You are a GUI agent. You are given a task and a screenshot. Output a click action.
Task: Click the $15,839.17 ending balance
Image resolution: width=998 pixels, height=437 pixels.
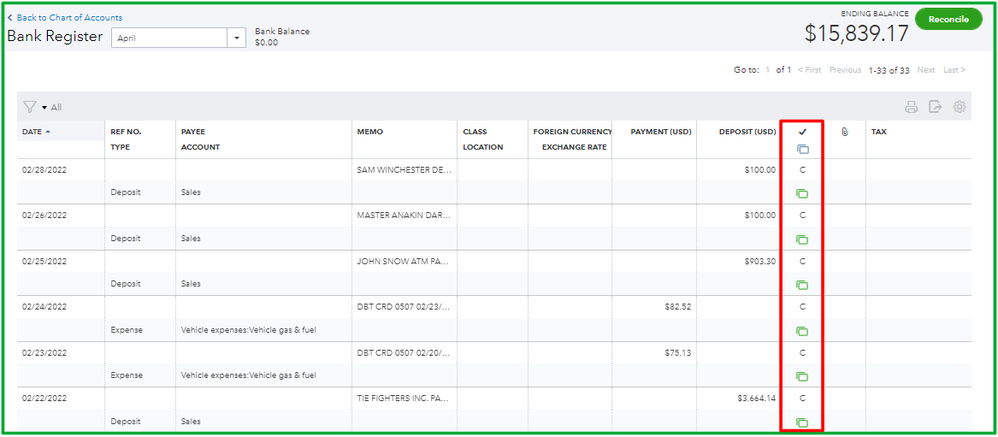point(856,34)
